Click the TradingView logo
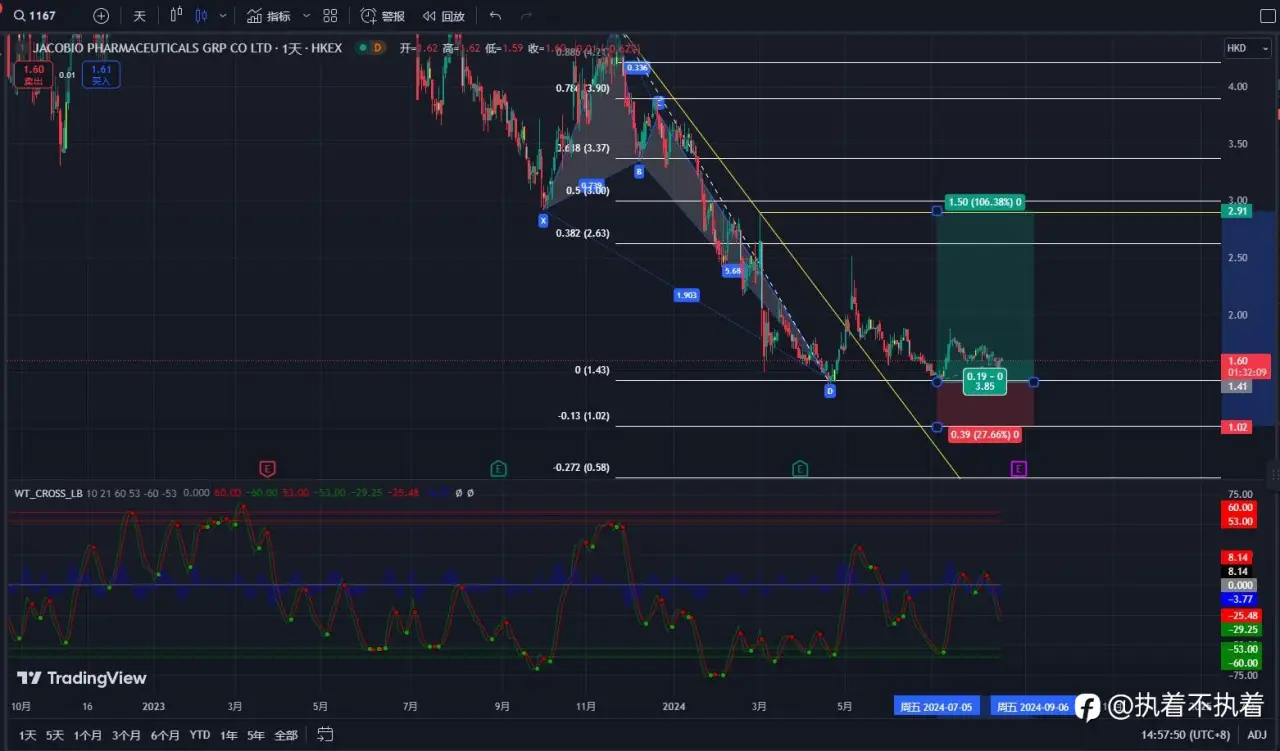 coord(82,678)
